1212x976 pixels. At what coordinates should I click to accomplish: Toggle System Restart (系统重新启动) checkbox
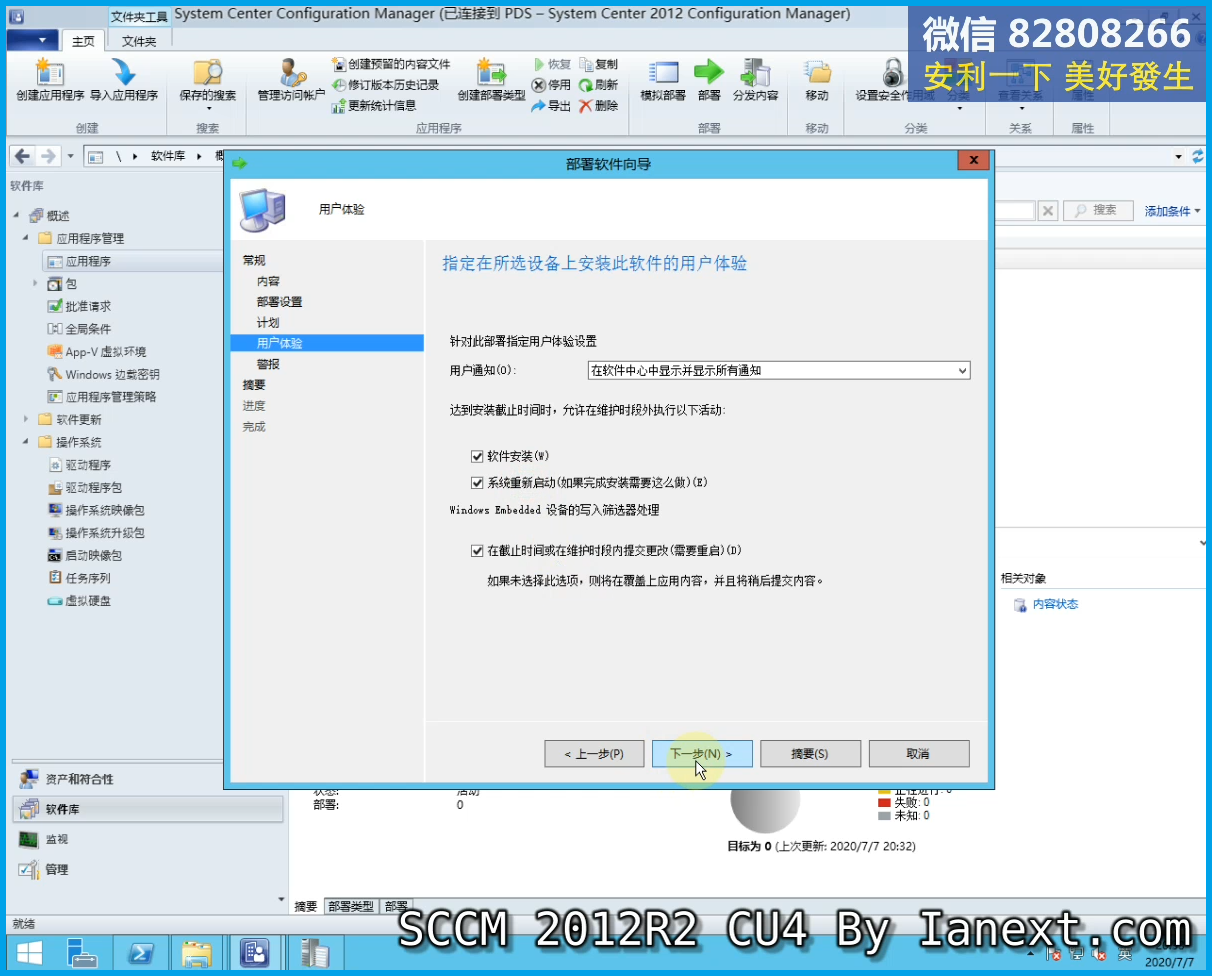point(477,482)
